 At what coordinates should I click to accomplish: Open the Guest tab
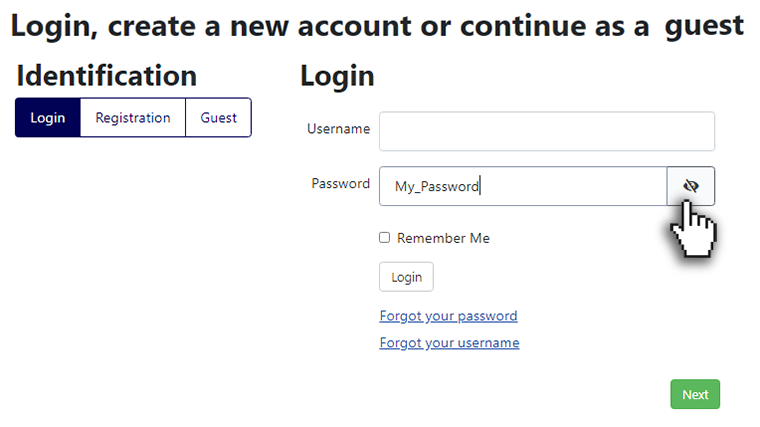pyautogui.click(x=219, y=118)
